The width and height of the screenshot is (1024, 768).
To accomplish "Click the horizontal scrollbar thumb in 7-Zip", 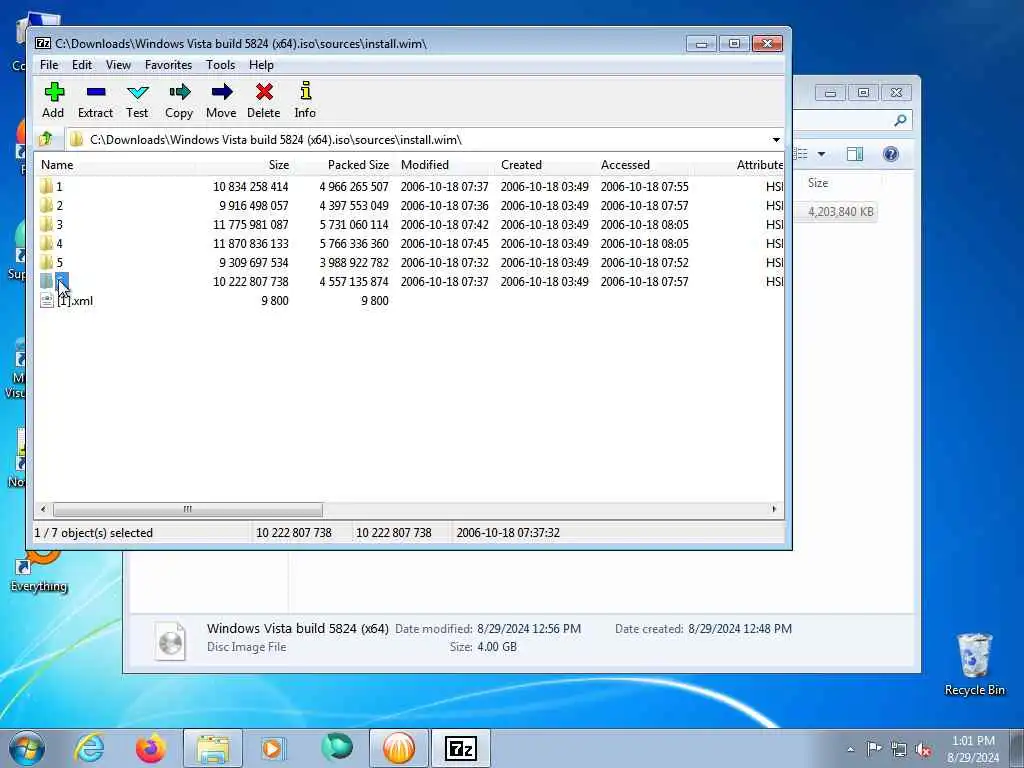I will click(187, 509).
